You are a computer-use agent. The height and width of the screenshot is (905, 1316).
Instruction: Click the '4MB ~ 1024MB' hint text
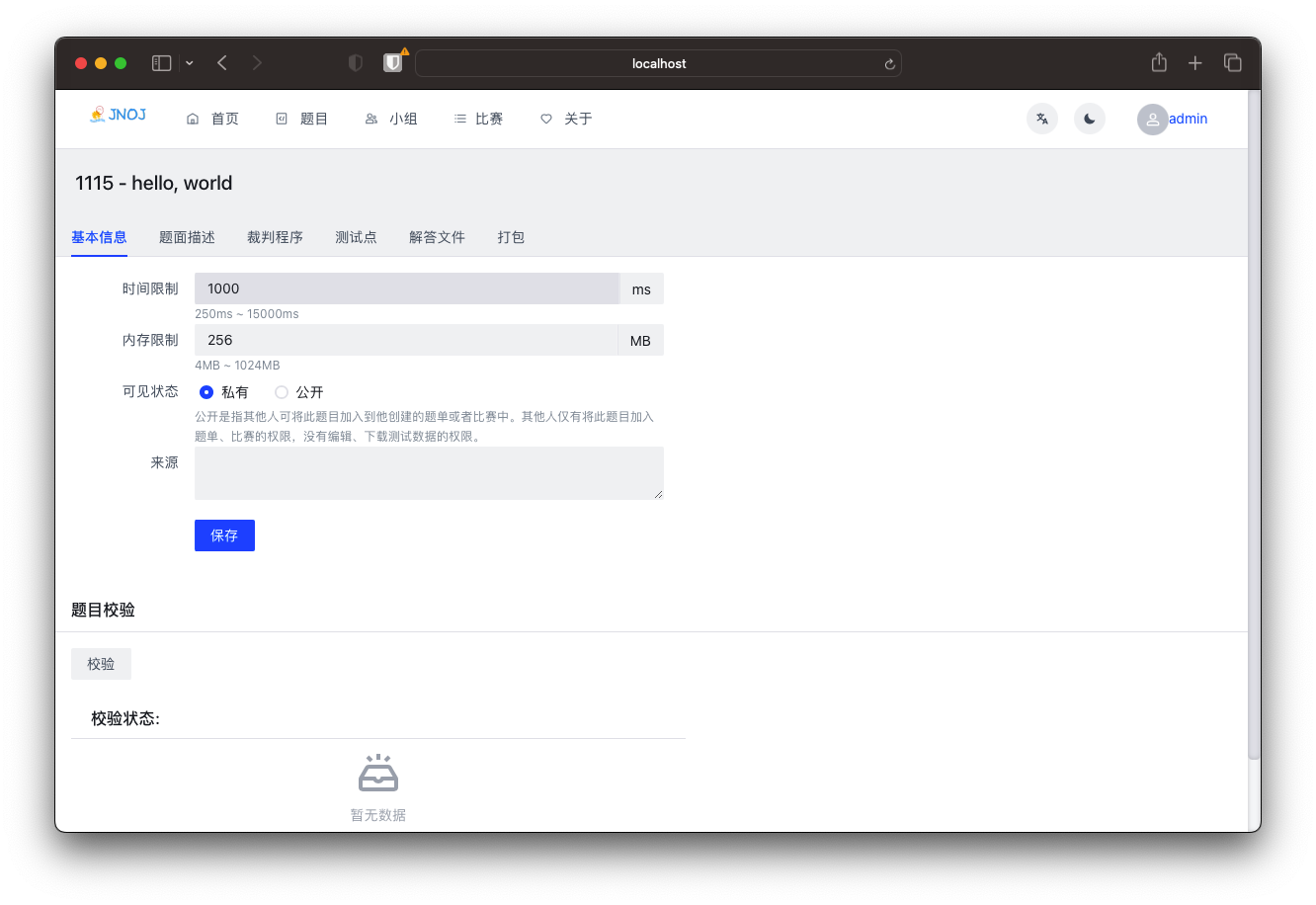[237, 366]
